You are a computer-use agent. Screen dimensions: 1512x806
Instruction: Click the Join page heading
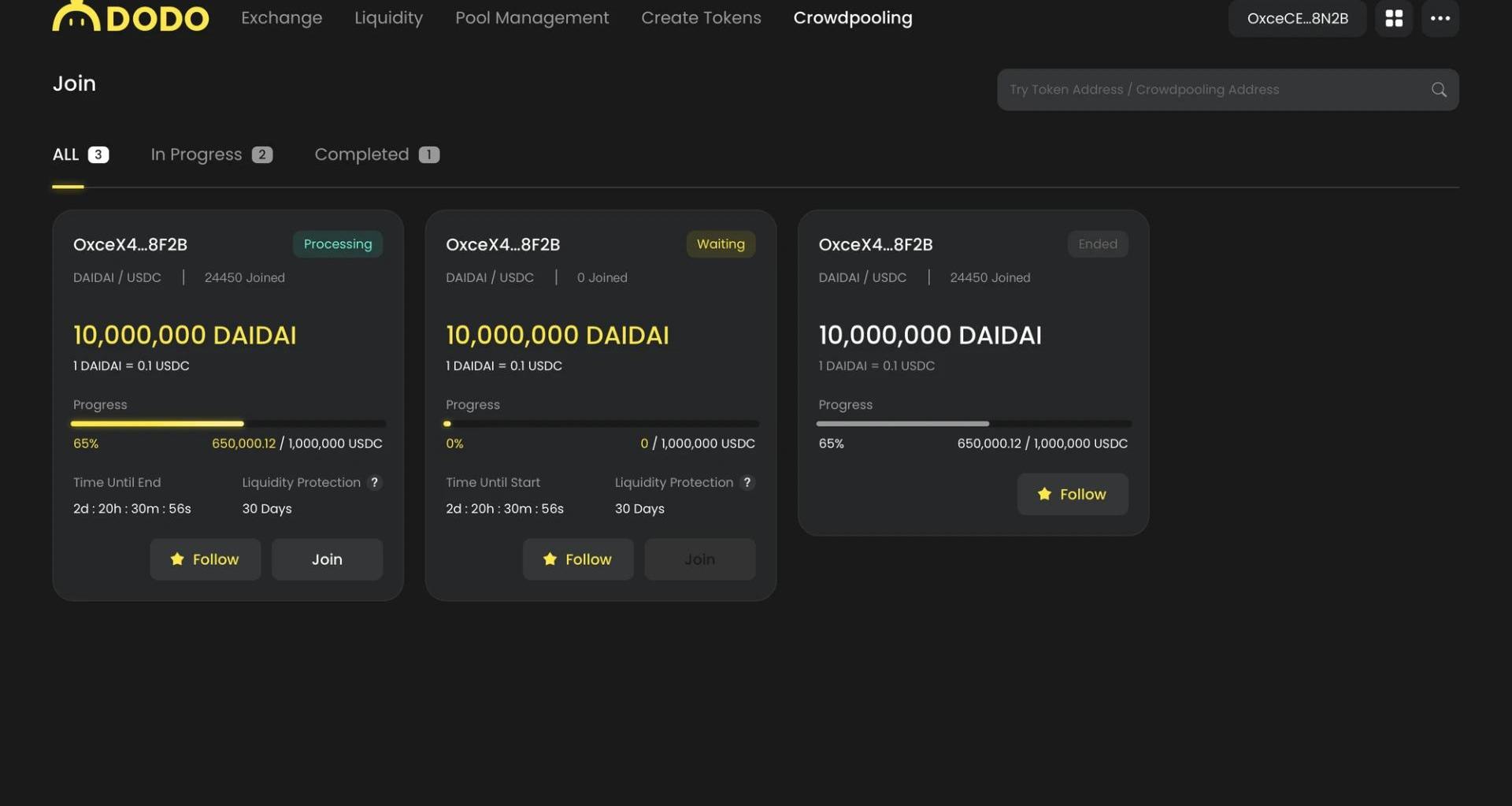click(x=74, y=84)
